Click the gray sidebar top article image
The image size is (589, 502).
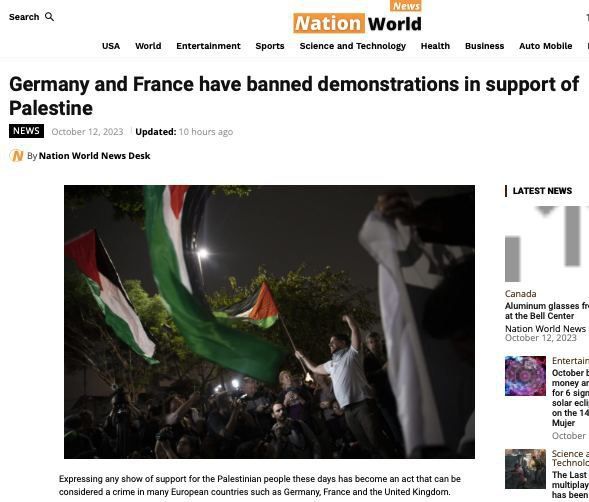tap(547, 244)
